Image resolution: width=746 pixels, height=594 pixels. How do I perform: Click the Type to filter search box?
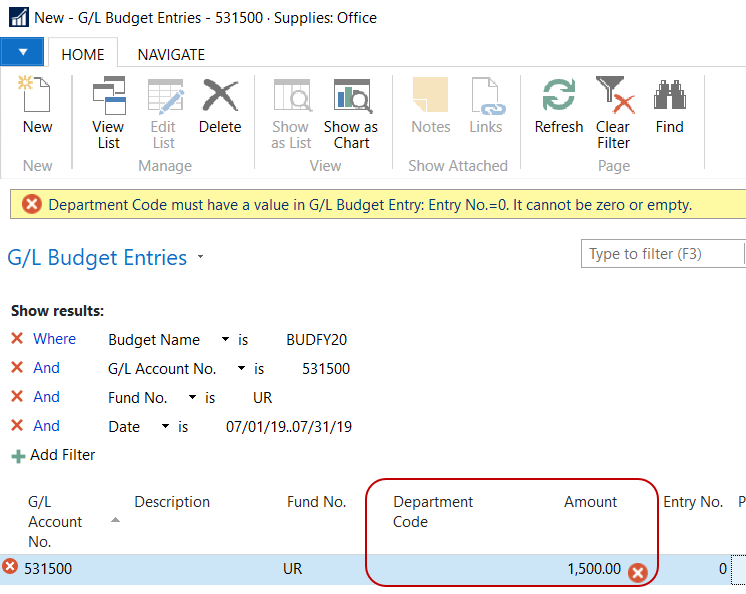pyautogui.click(x=660, y=254)
